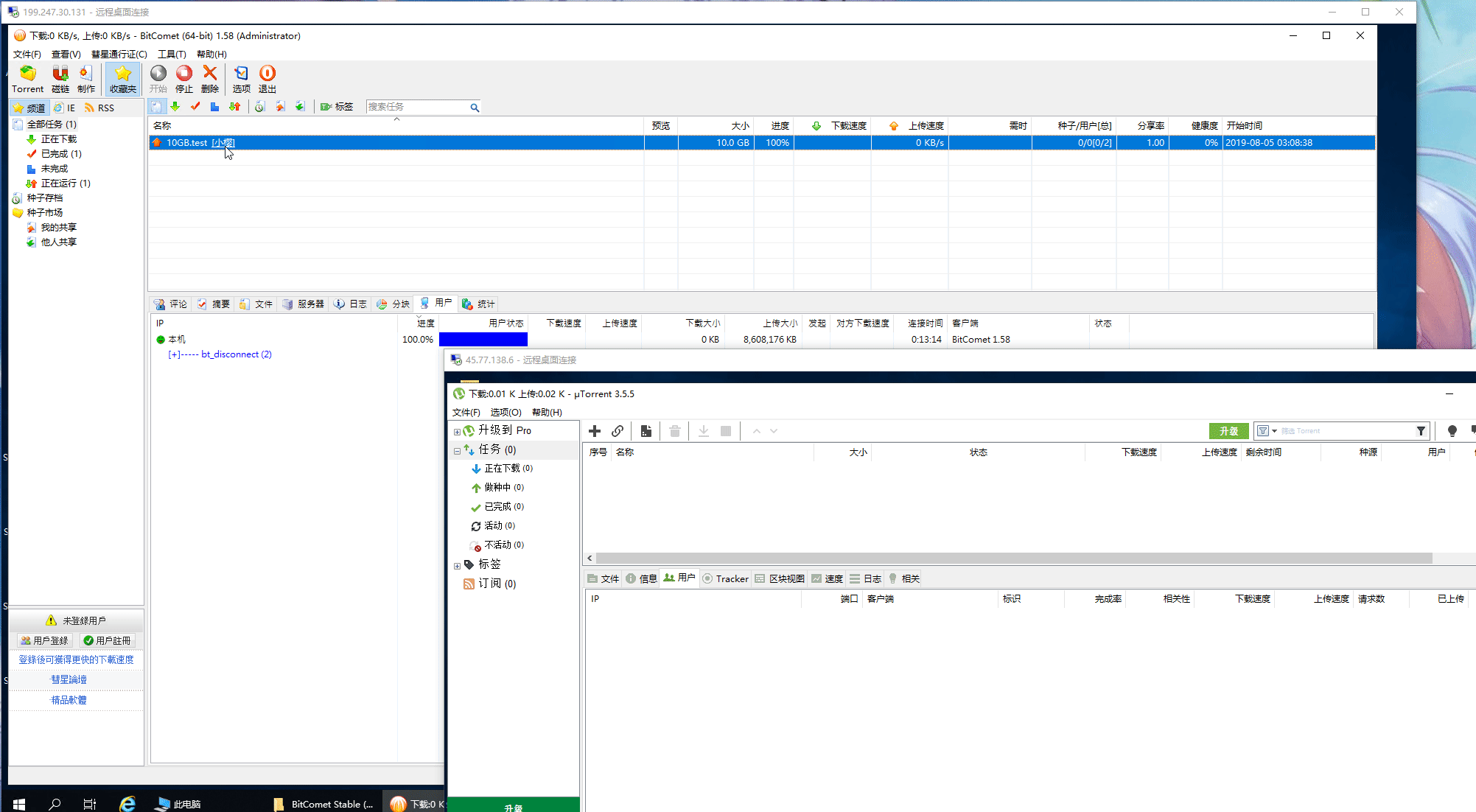Click the blue 用户状态 progress bar for 本机
This screenshot has height=812, width=1476.
pos(483,340)
